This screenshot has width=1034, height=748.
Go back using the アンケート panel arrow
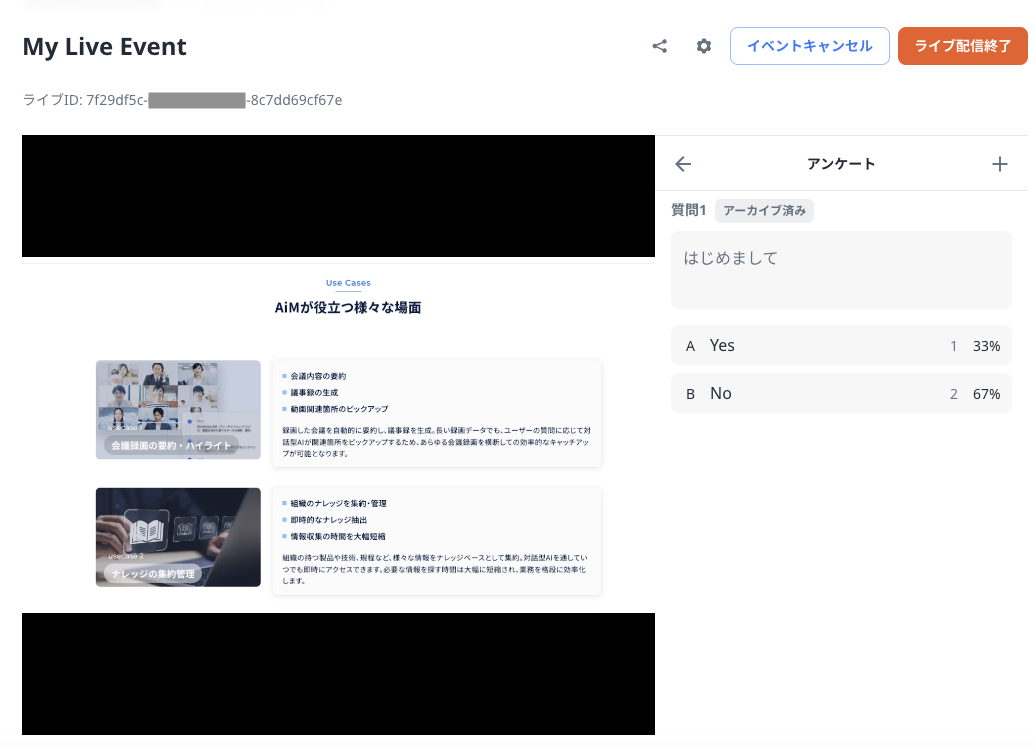pyautogui.click(x=683, y=164)
